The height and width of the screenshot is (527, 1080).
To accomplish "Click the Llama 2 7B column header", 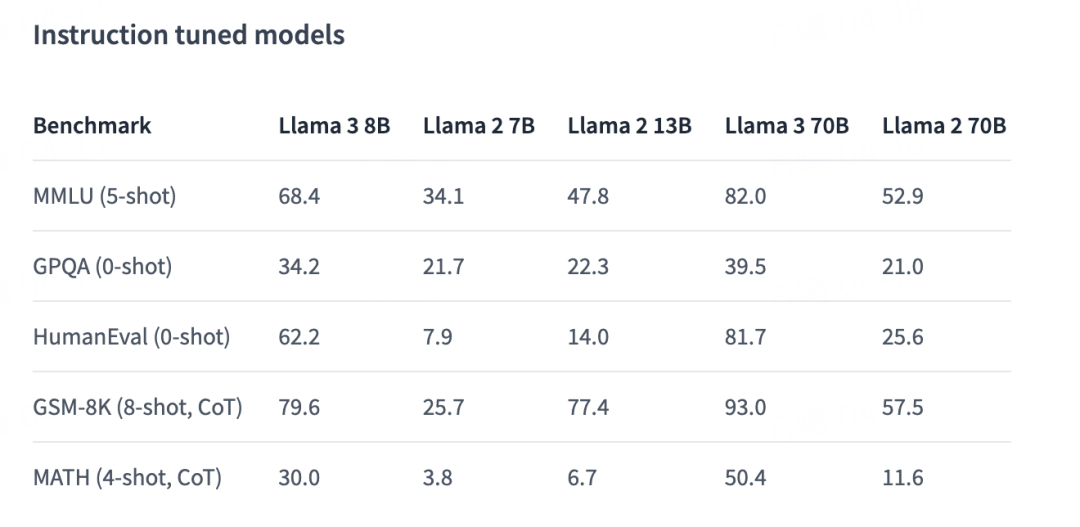I will coord(478,126).
